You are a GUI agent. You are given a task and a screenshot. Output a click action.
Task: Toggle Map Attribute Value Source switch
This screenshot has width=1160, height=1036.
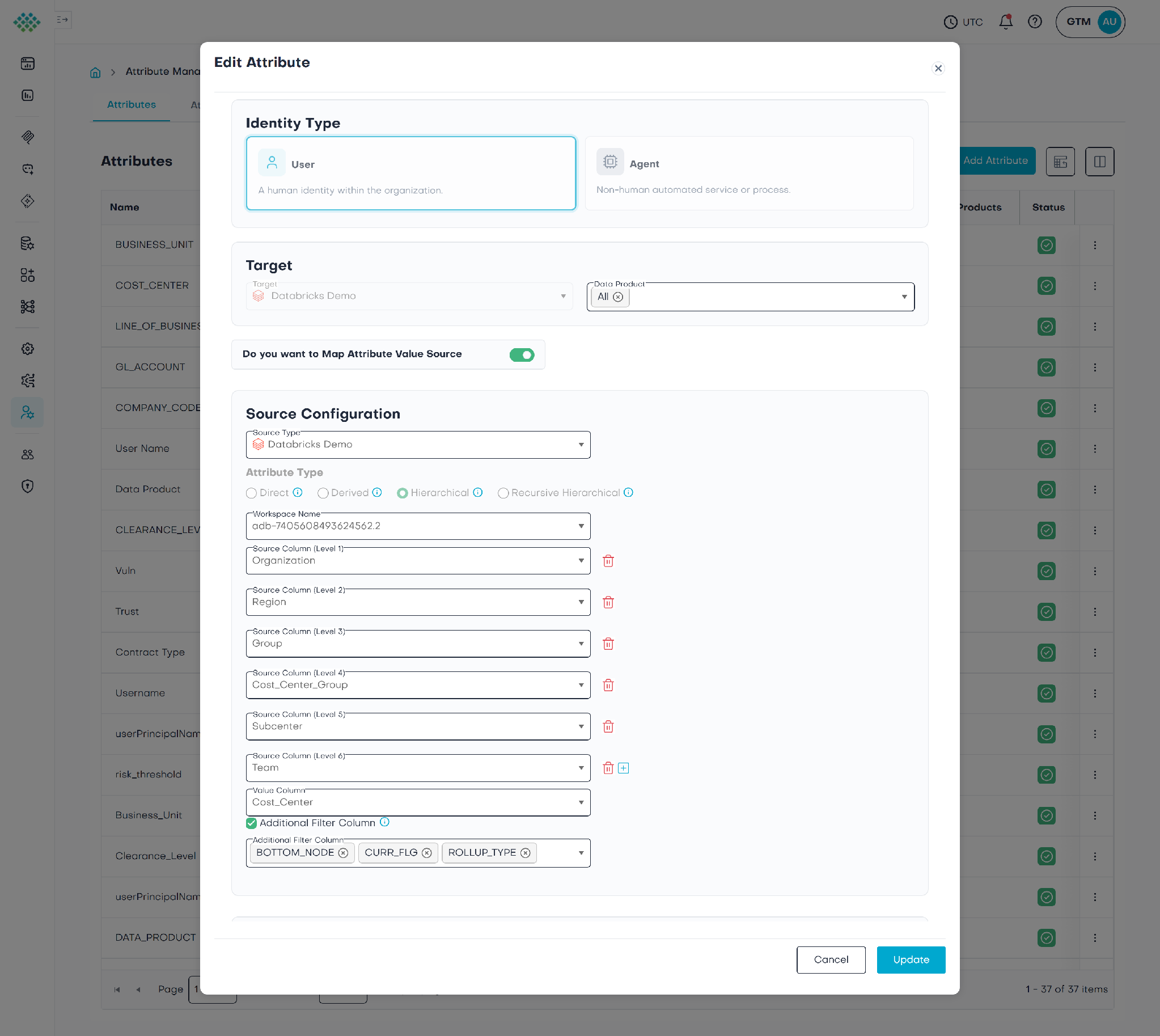[x=522, y=354]
